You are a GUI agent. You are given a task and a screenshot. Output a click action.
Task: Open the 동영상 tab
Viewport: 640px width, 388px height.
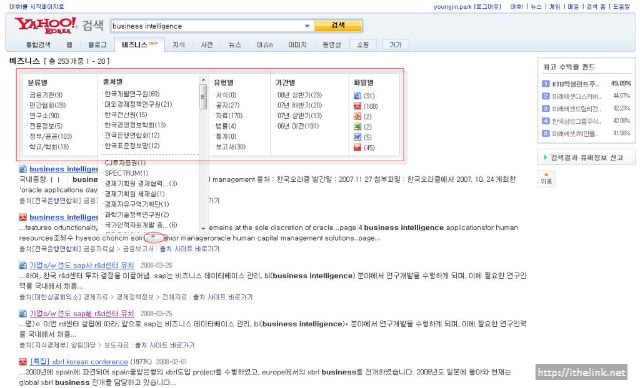pos(332,45)
